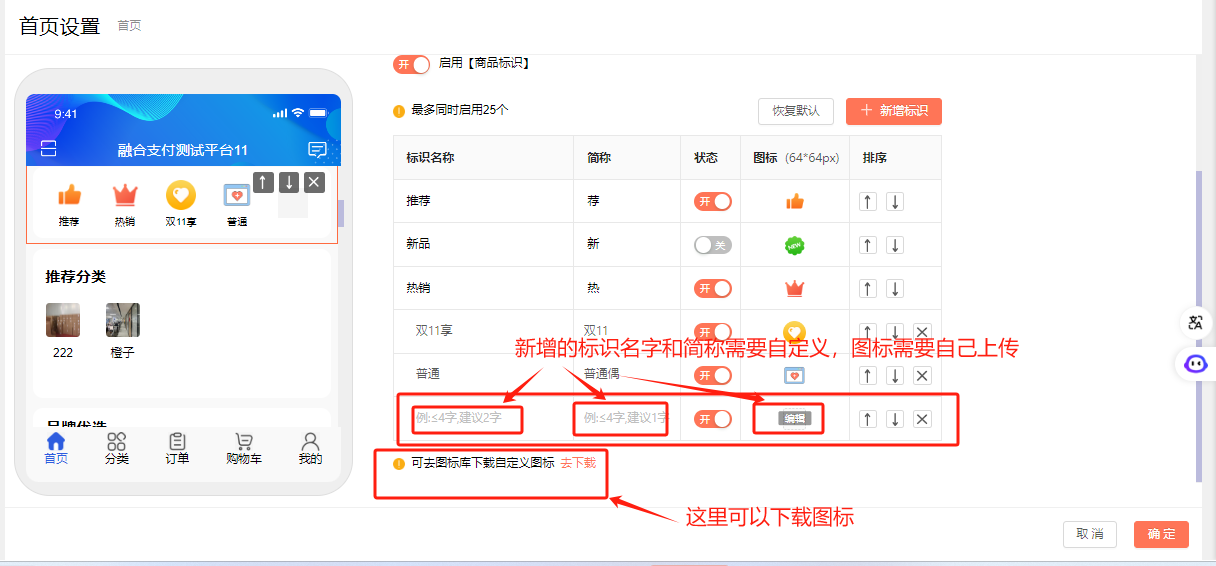Click the 普通 row badge icon

pos(795,376)
